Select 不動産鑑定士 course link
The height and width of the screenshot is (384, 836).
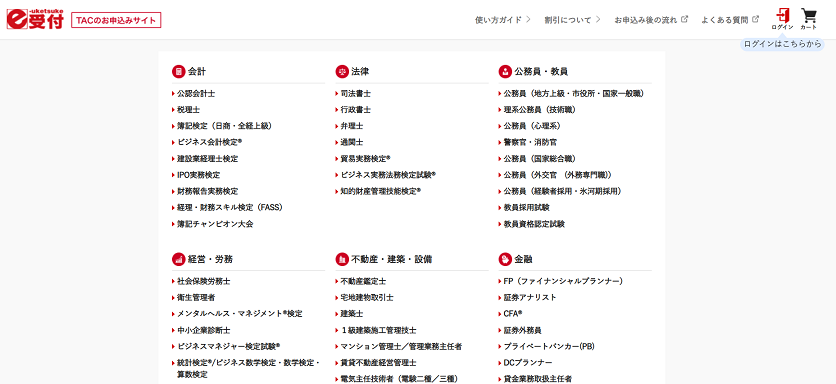pos(364,281)
